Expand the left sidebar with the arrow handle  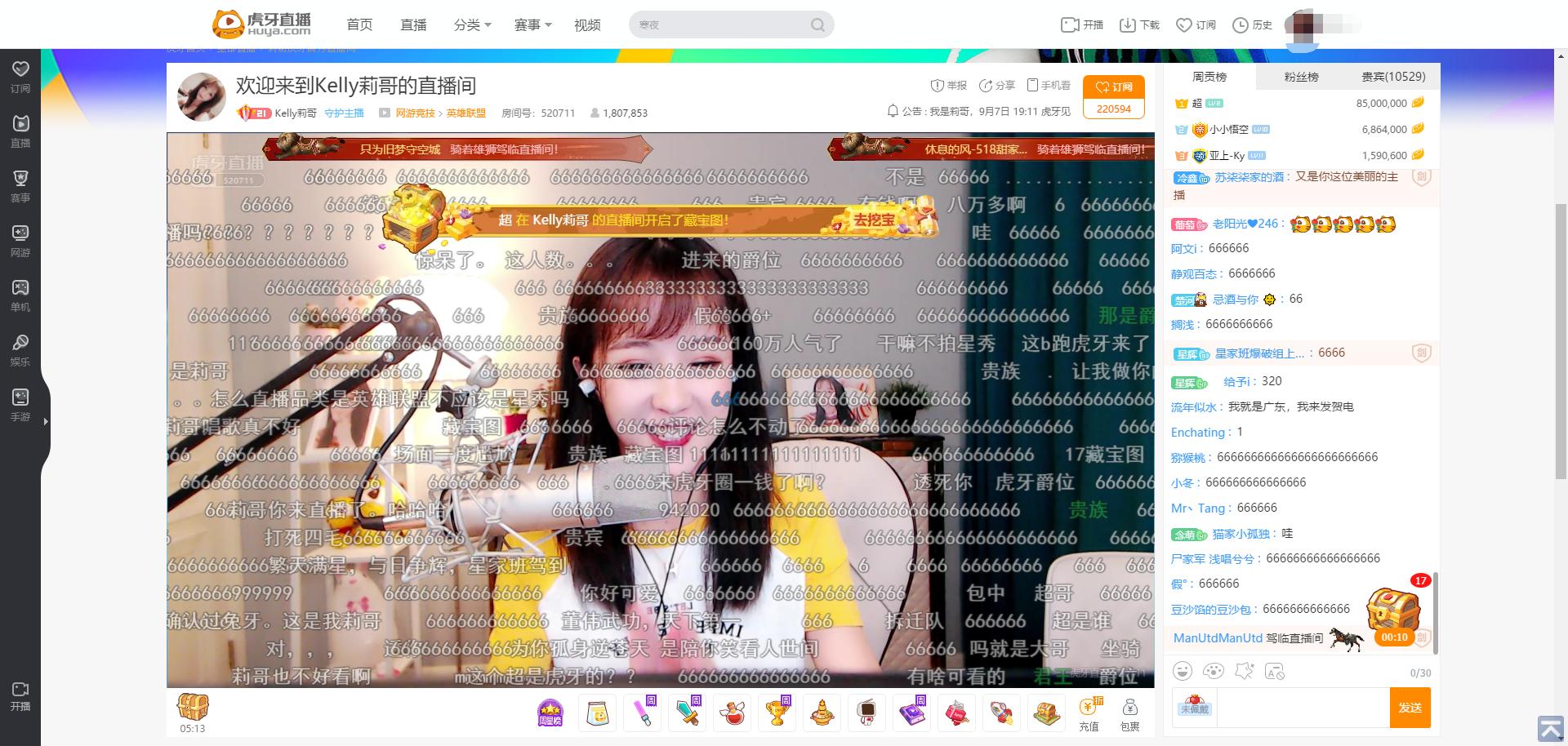(x=46, y=421)
